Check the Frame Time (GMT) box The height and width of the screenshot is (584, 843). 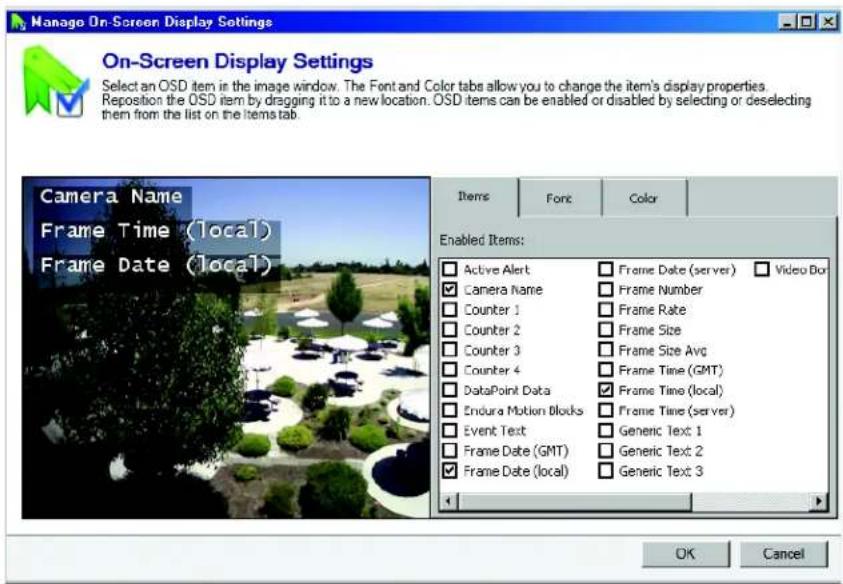[605, 370]
